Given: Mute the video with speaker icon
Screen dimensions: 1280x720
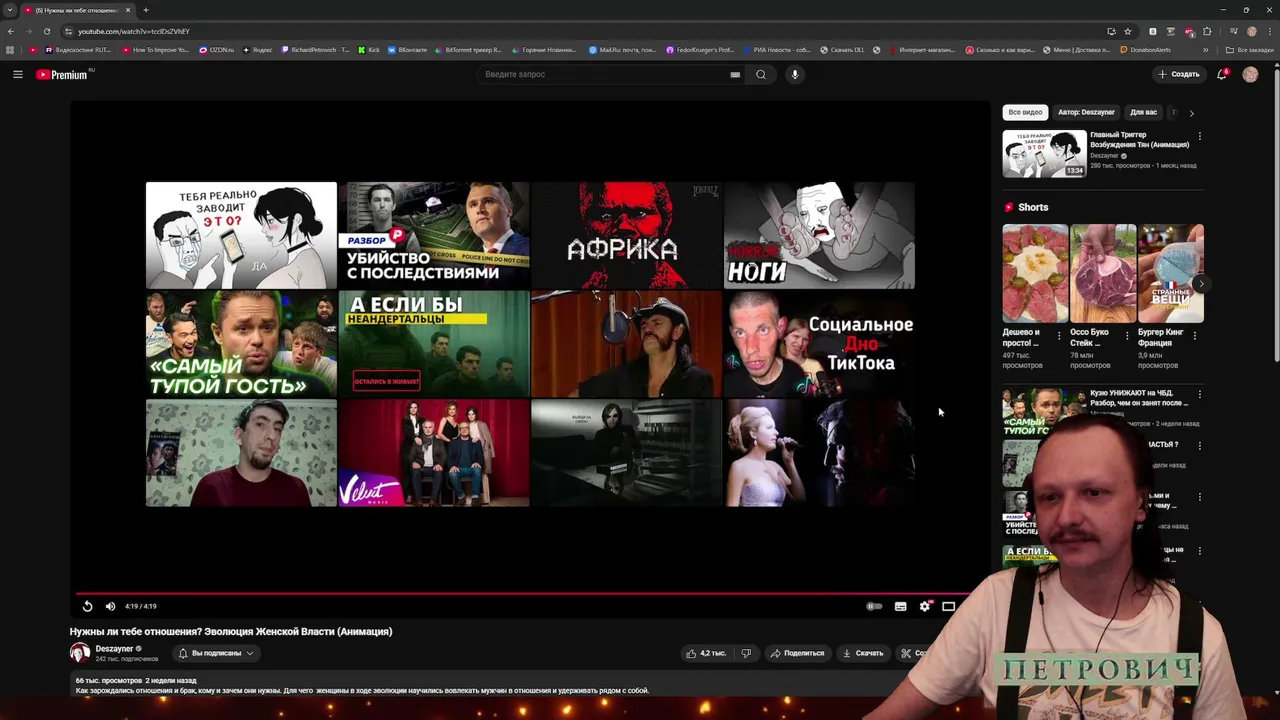Looking at the screenshot, I should 110,606.
